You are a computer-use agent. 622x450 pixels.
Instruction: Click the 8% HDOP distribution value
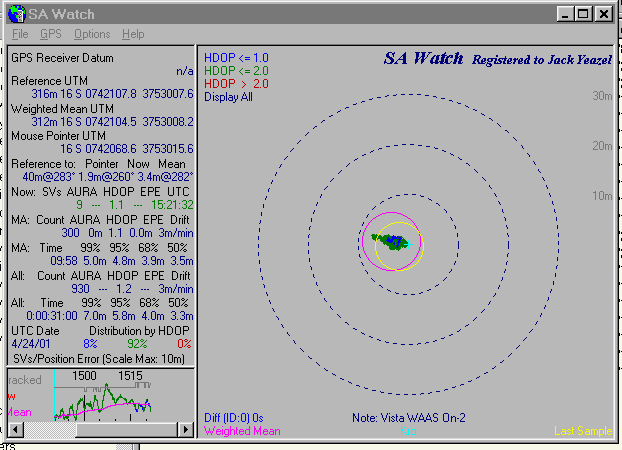click(90, 344)
